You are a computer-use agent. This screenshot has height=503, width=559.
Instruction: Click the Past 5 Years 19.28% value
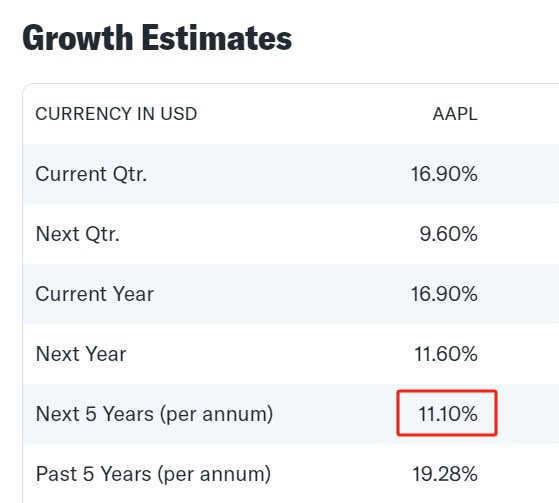(x=445, y=474)
